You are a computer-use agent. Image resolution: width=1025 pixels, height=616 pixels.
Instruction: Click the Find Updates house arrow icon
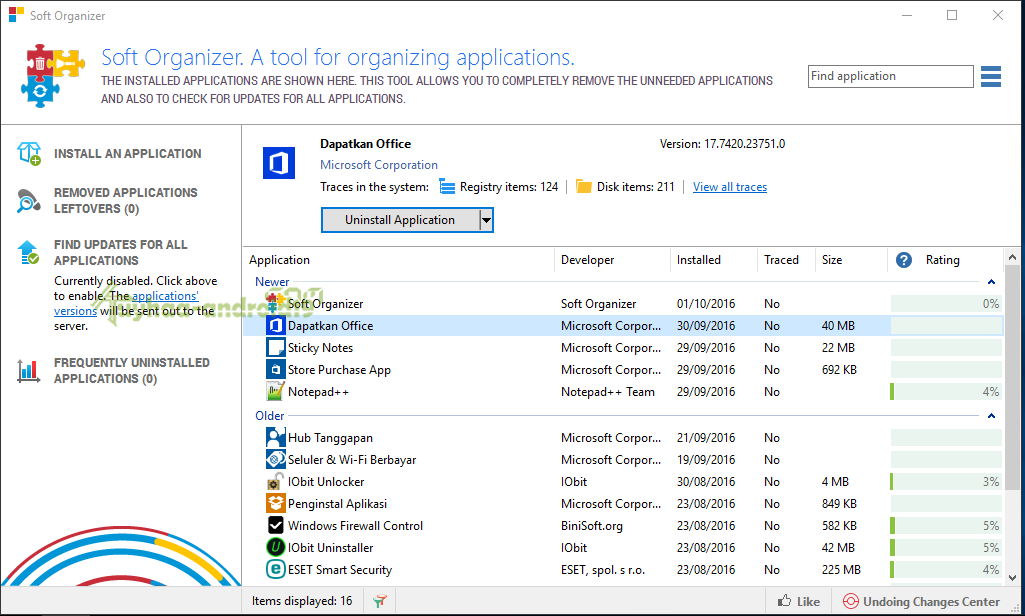pos(29,252)
